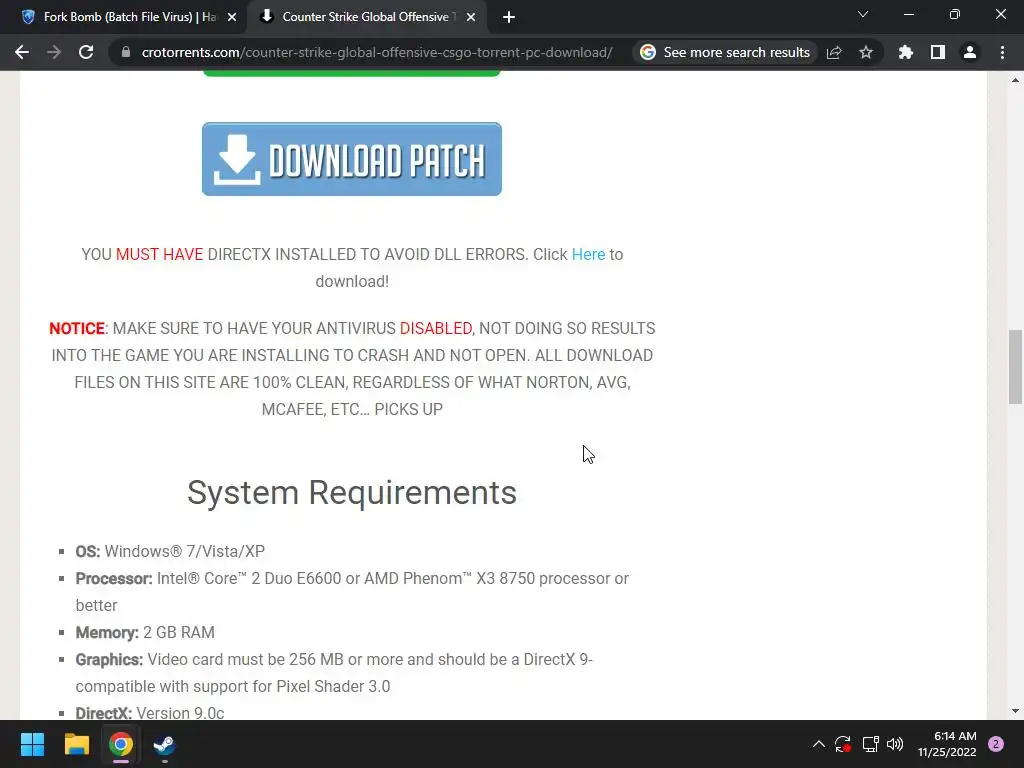This screenshot has height=768, width=1024.
Task: Show hidden system tray icons
Action: [x=818, y=744]
